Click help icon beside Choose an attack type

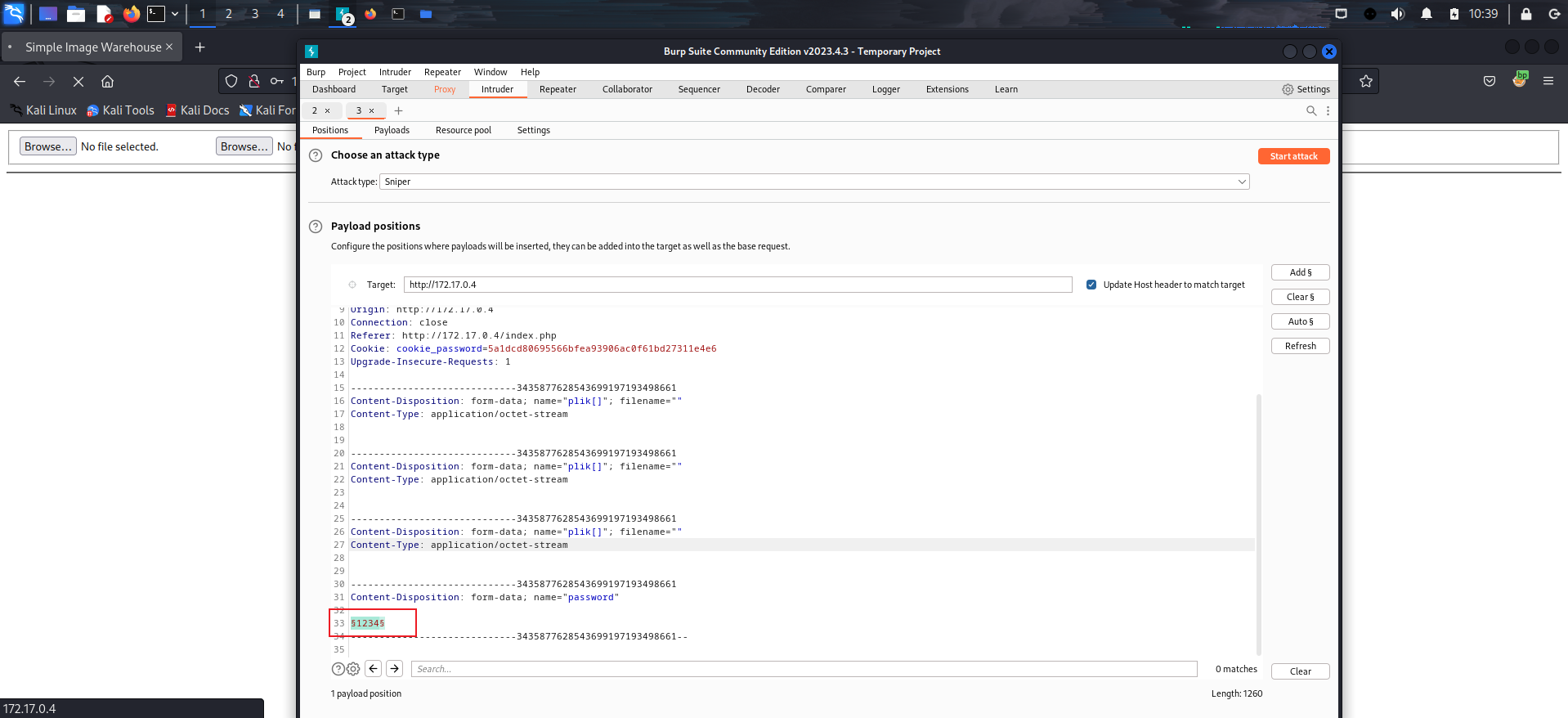click(x=316, y=155)
